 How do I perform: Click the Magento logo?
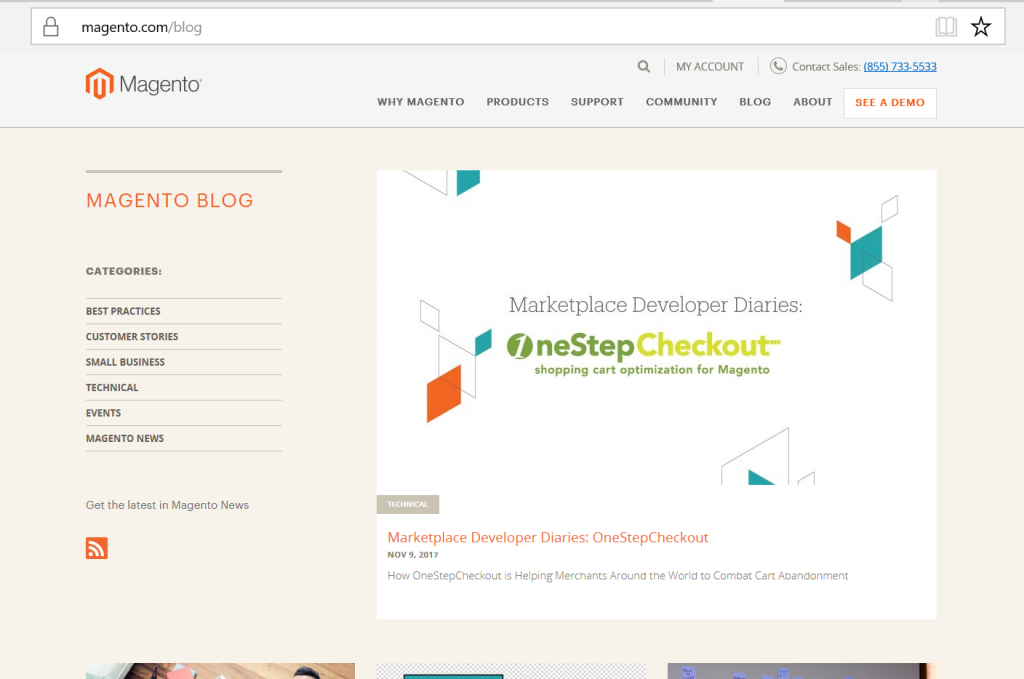click(144, 84)
